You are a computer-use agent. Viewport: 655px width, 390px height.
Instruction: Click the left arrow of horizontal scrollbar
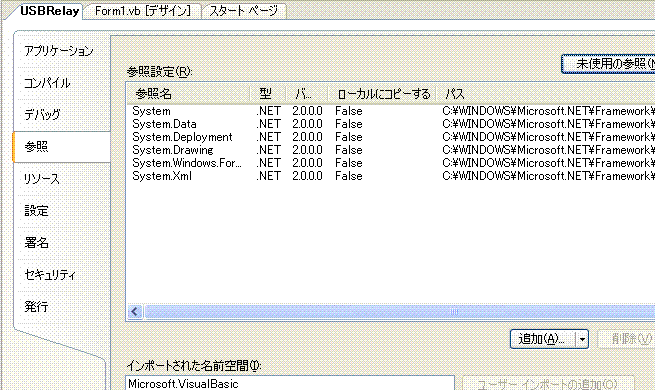point(135,311)
